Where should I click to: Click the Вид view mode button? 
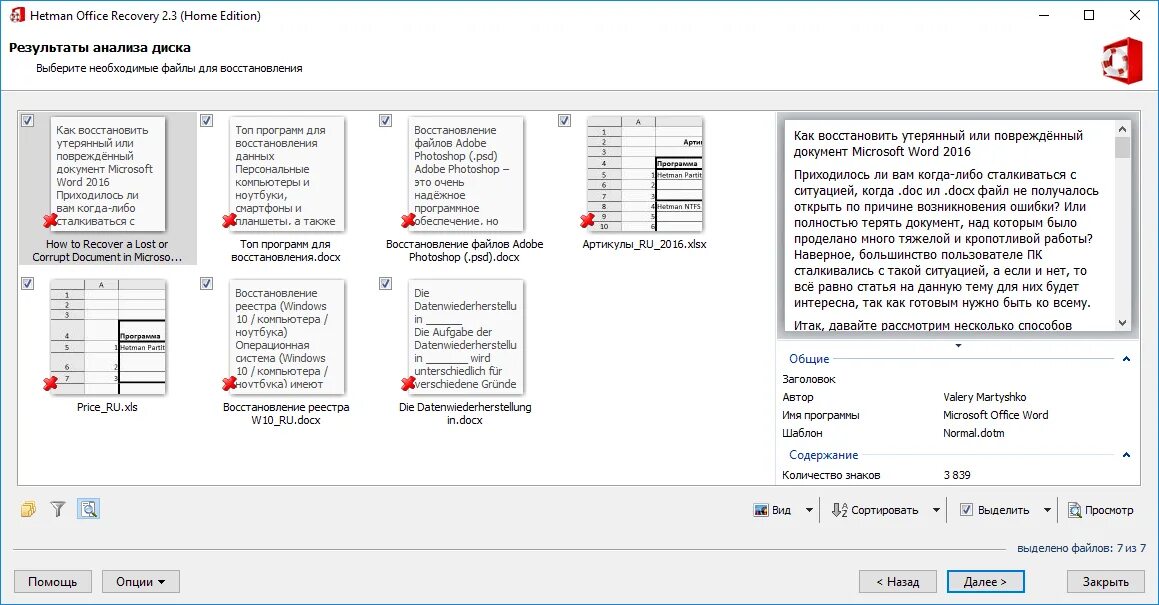point(773,510)
